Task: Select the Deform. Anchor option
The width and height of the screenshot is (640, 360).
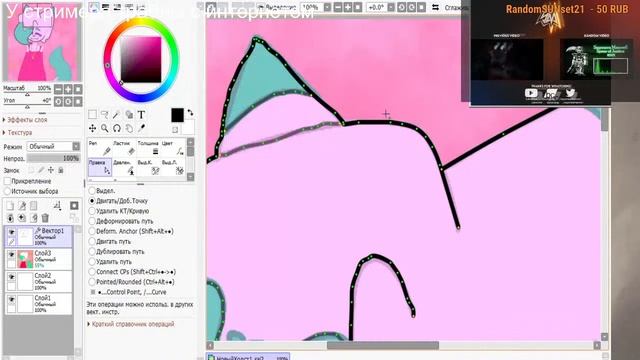Action: 92,231
